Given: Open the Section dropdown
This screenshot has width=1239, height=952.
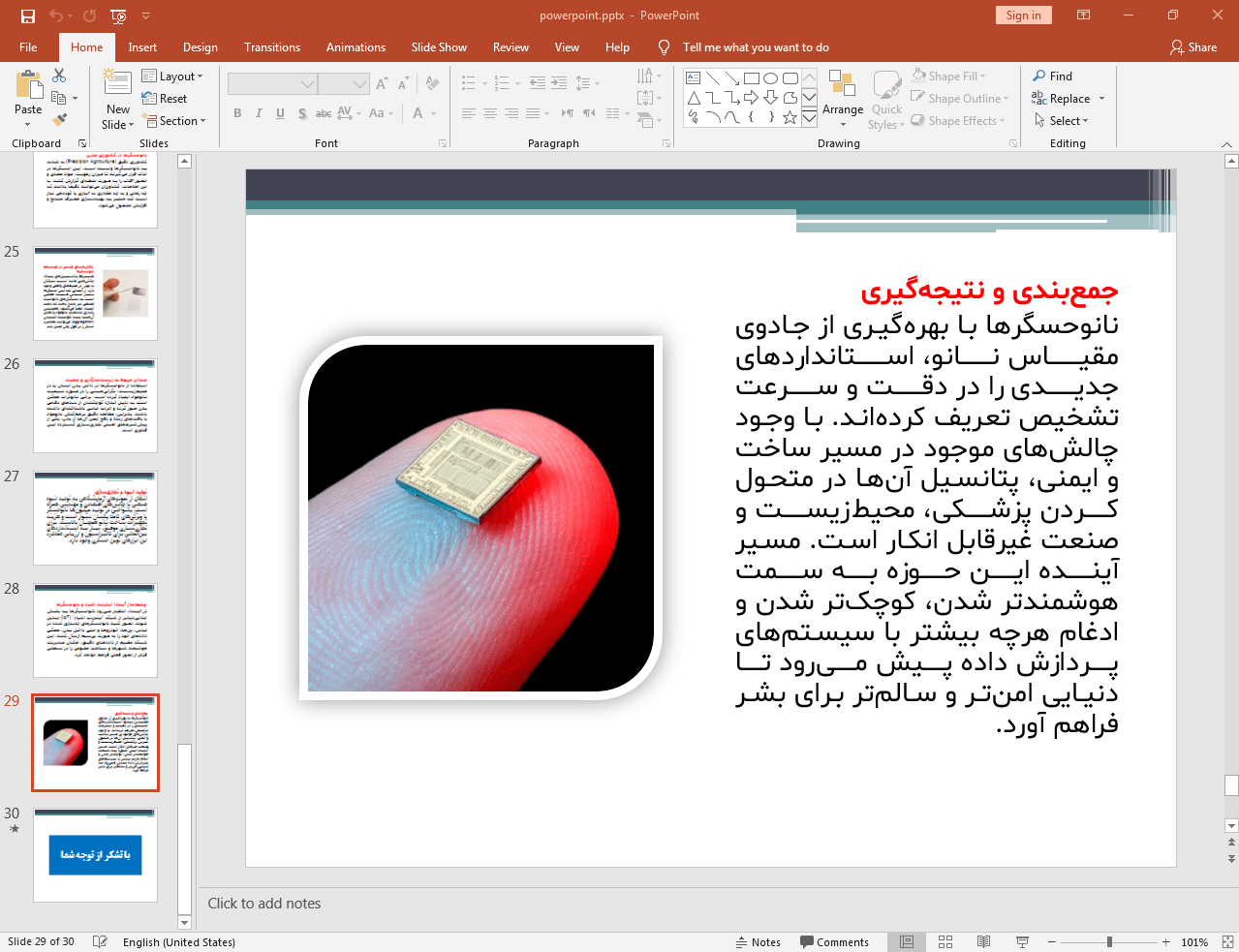Looking at the screenshot, I should 174,120.
